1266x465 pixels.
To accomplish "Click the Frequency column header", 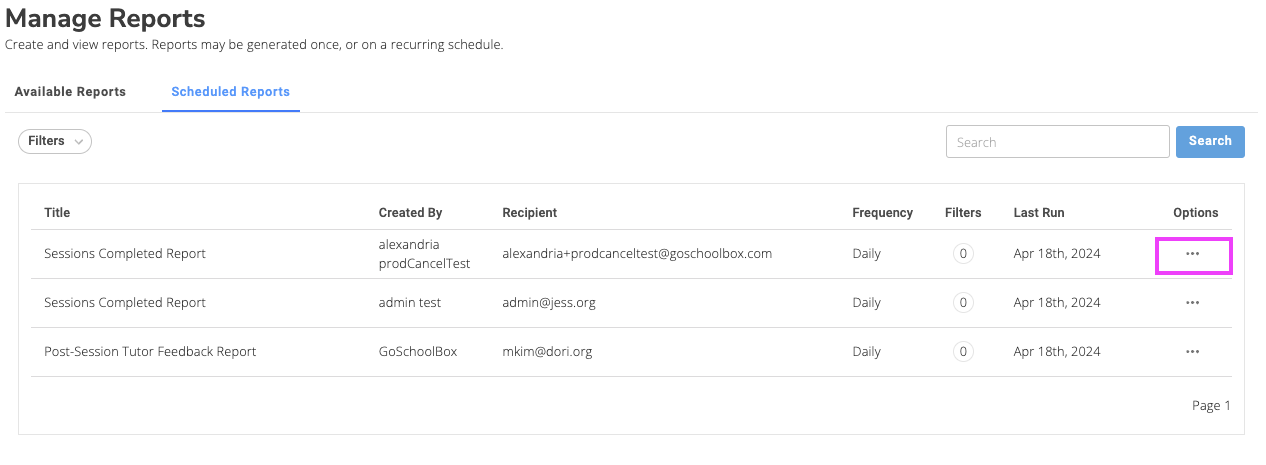I will click(882, 213).
